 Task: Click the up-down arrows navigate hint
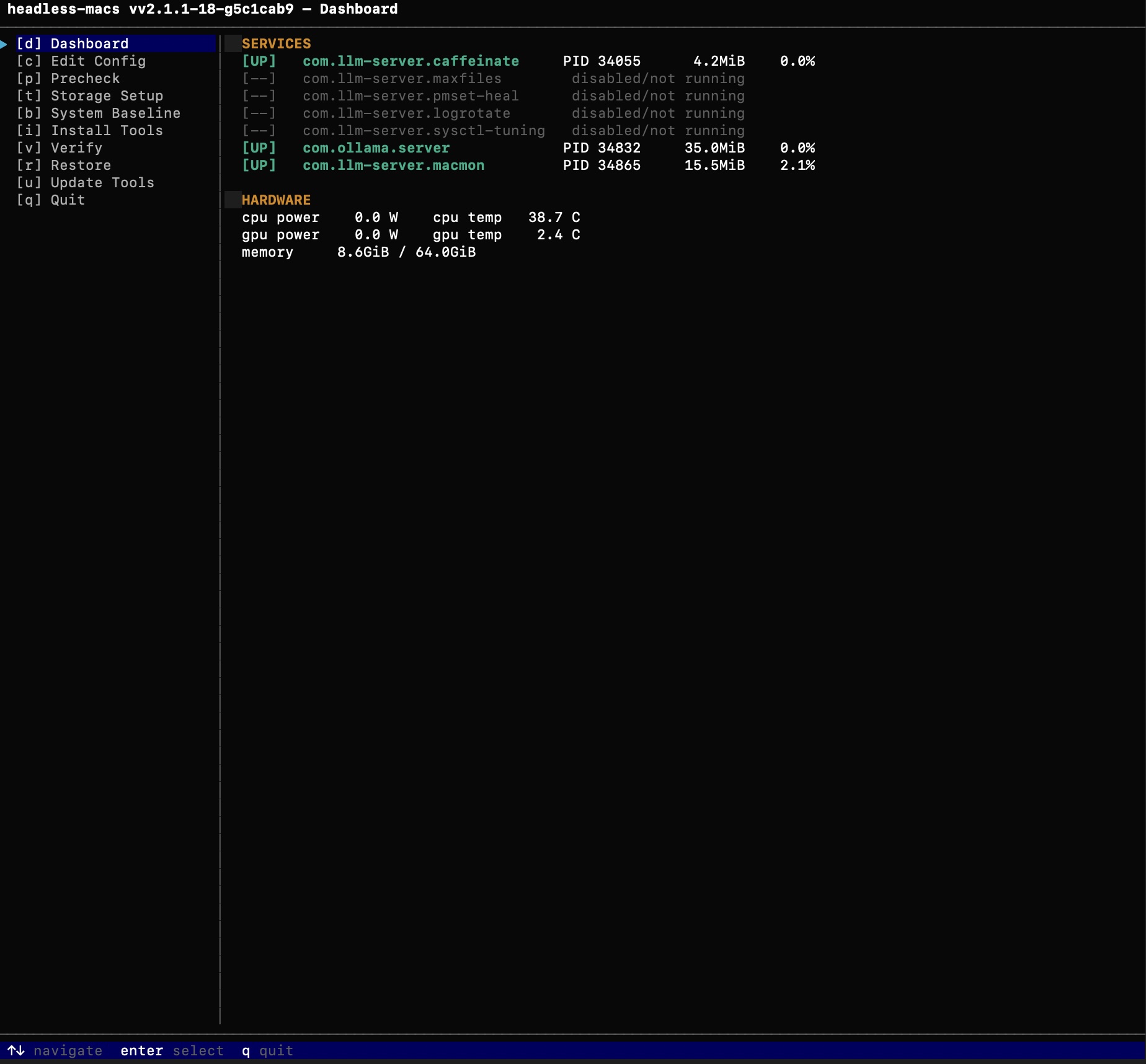point(55,1050)
